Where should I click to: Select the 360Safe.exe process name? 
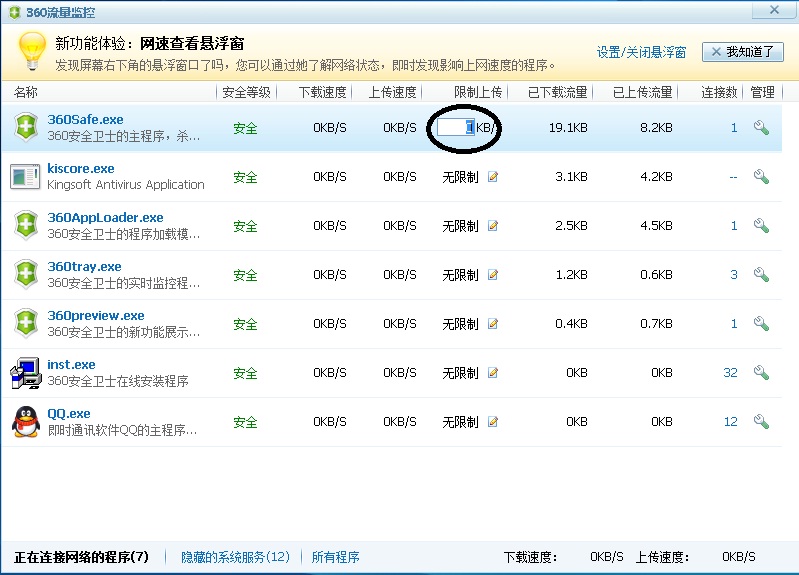click(x=85, y=119)
